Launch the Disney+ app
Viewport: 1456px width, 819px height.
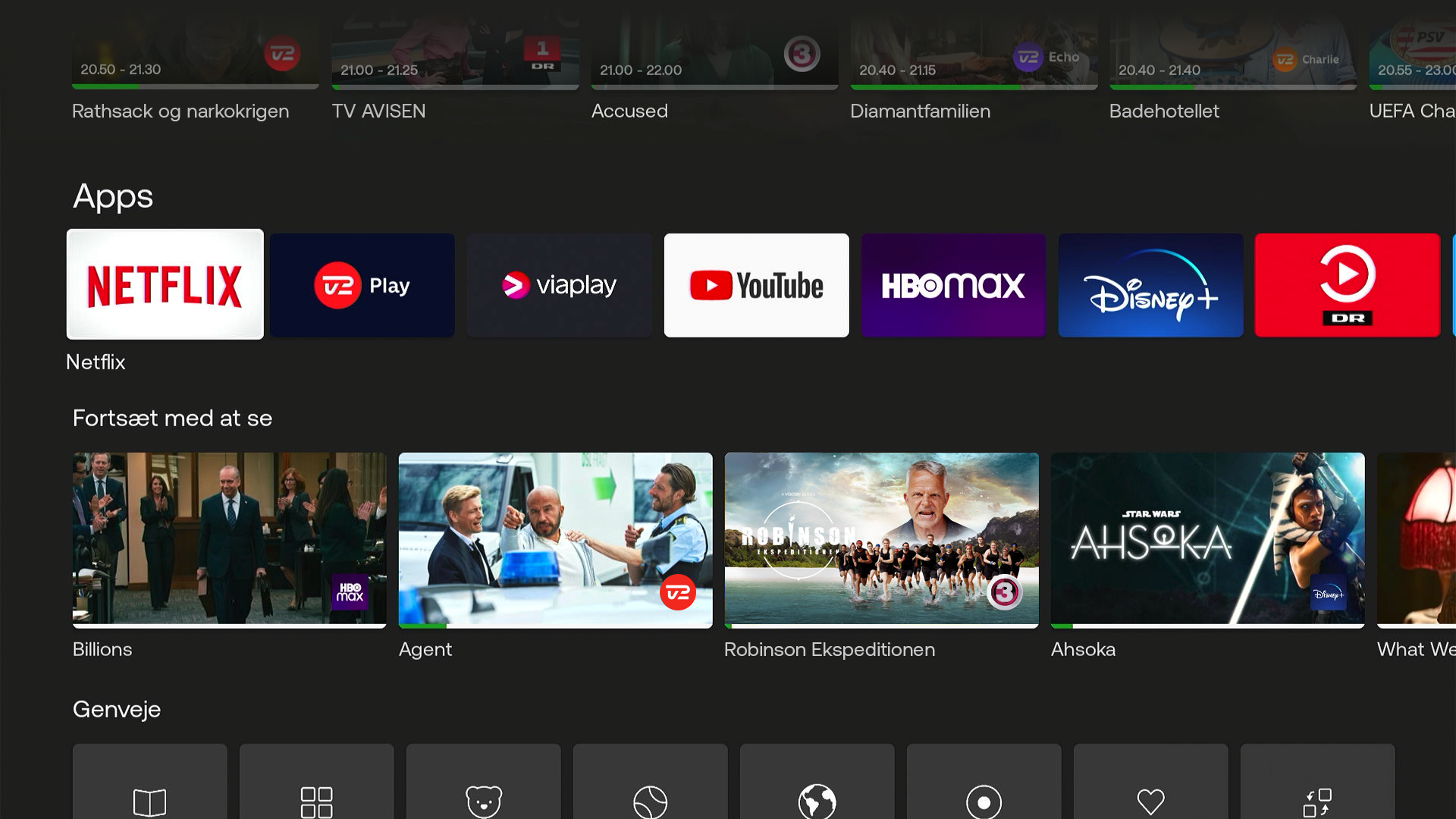pos(1150,285)
